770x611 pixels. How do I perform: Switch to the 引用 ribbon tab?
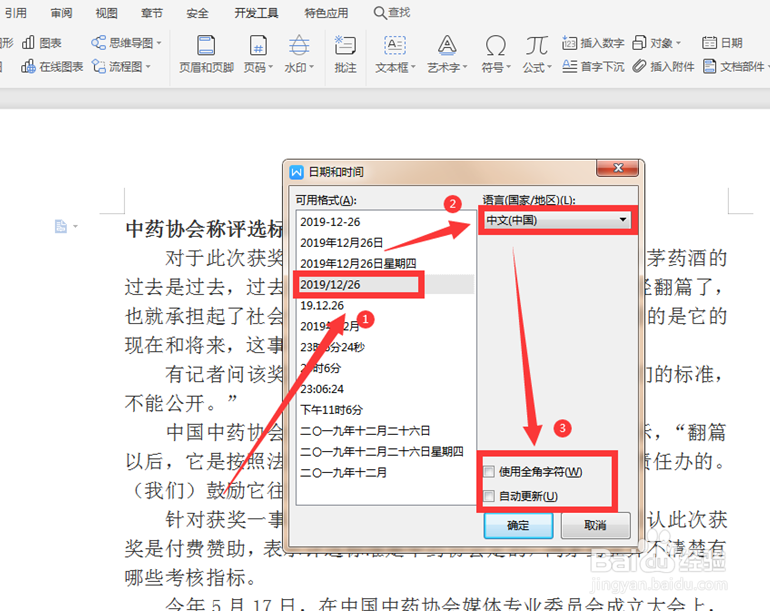pyautogui.click(x=16, y=13)
